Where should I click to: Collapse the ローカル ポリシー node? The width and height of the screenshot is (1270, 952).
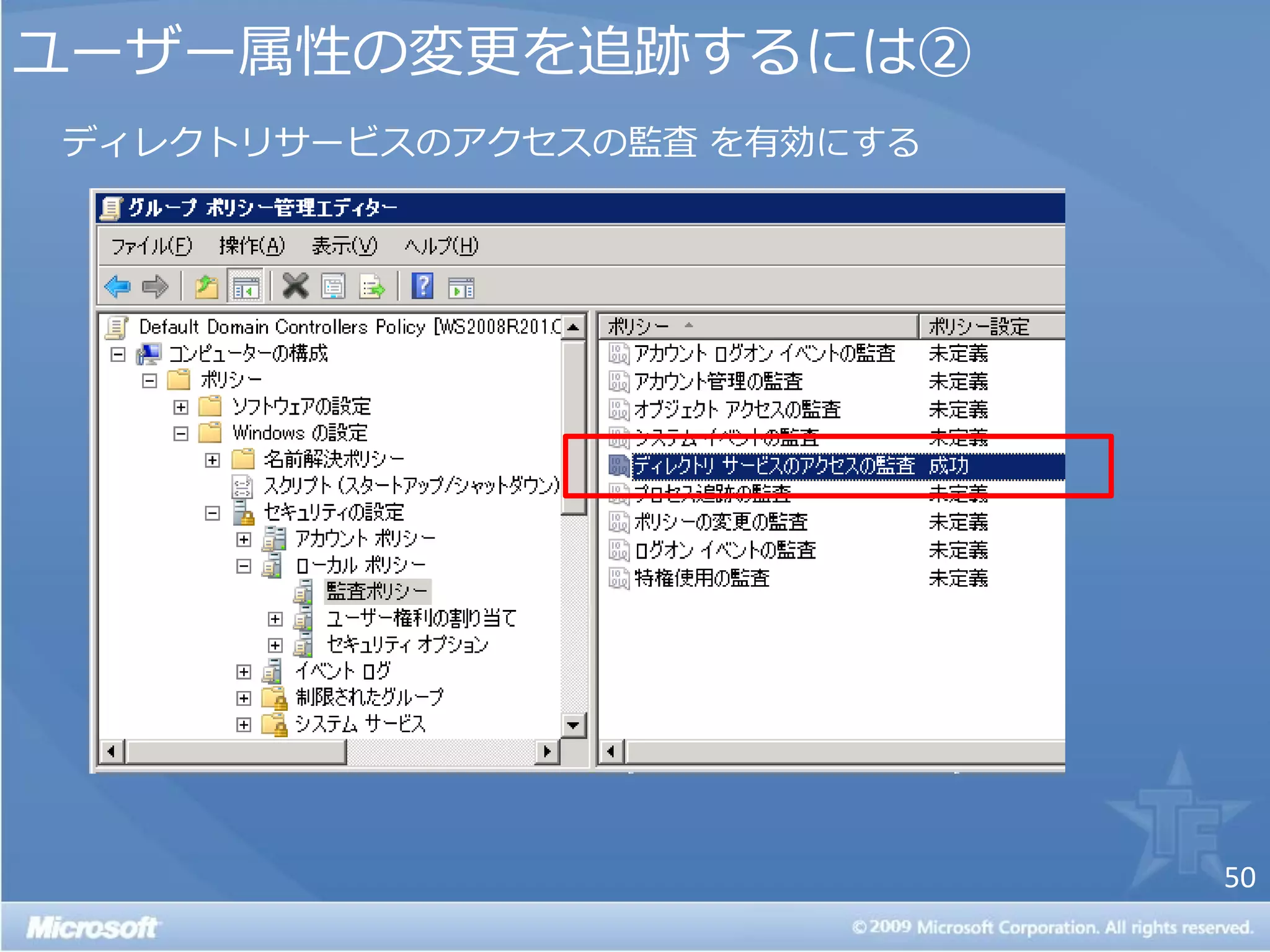[x=244, y=566]
